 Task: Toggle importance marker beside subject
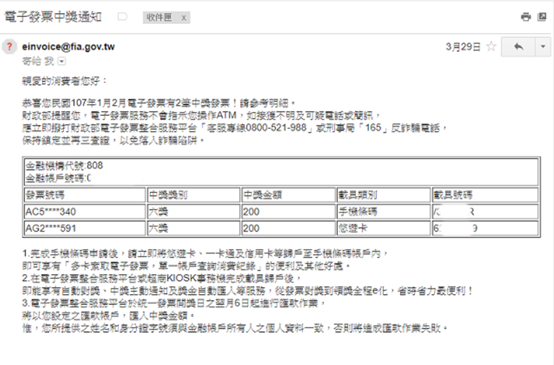[x=122, y=17]
